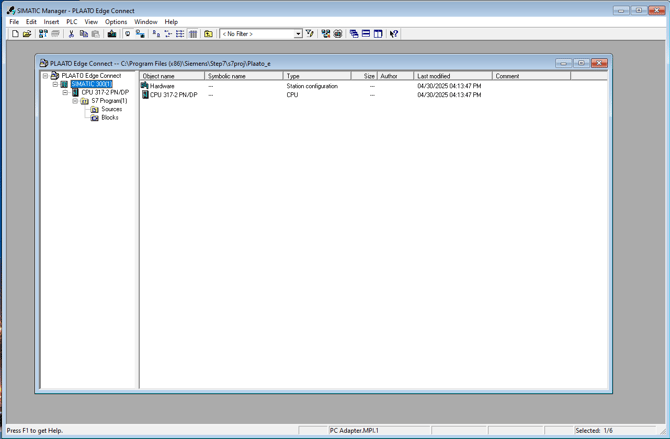Collapse the S7 Program(1) tree node
Viewport: 670px width, 439px height.
pos(75,101)
